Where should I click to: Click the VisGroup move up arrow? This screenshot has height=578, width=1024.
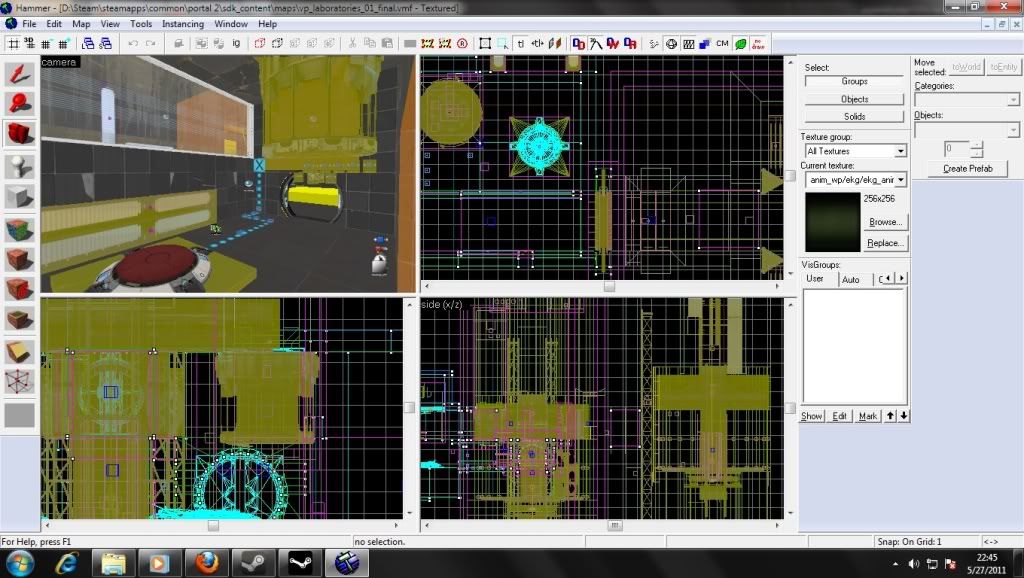click(x=890, y=416)
